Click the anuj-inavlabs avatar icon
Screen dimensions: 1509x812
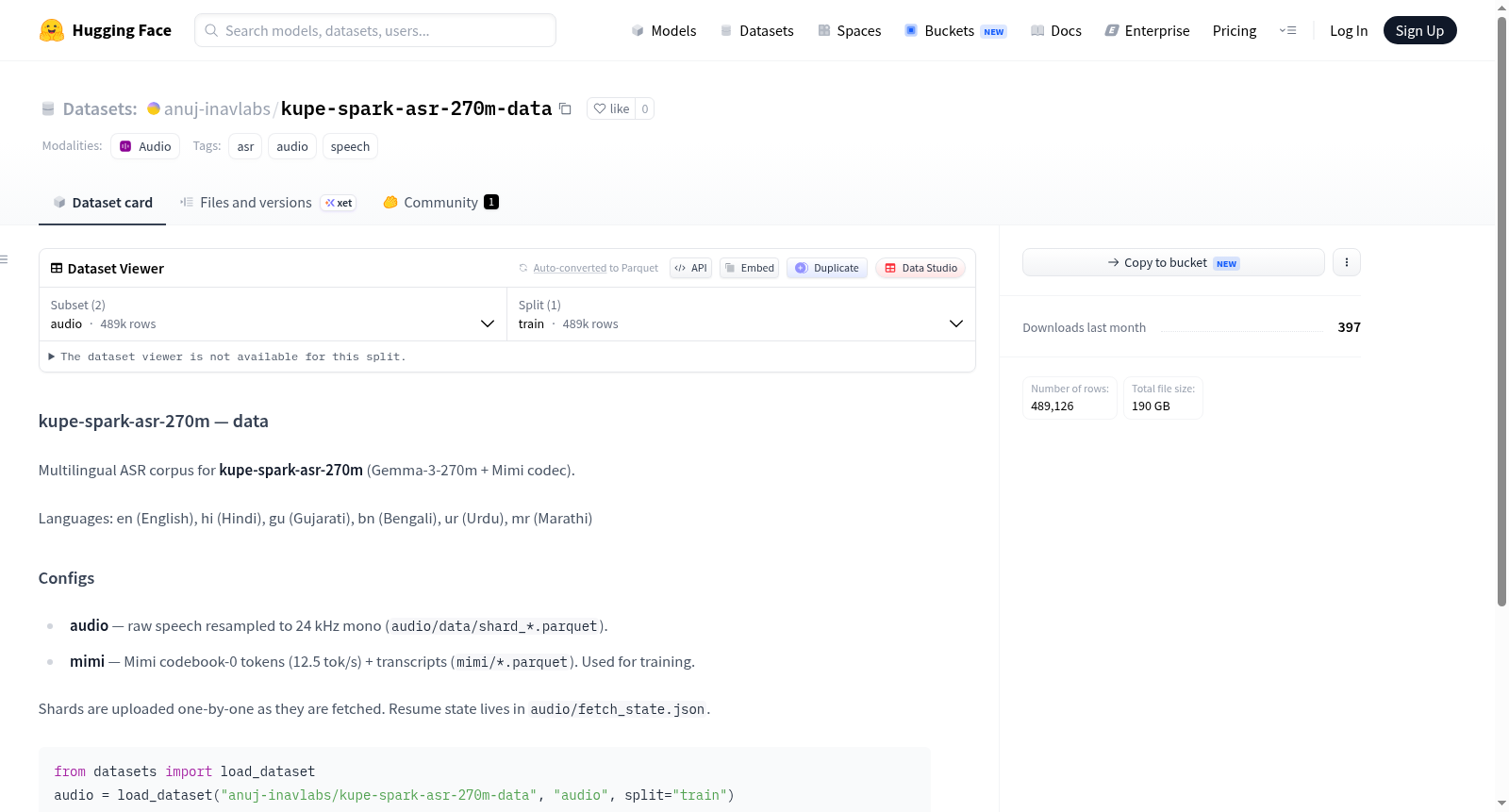pyautogui.click(x=154, y=108)
